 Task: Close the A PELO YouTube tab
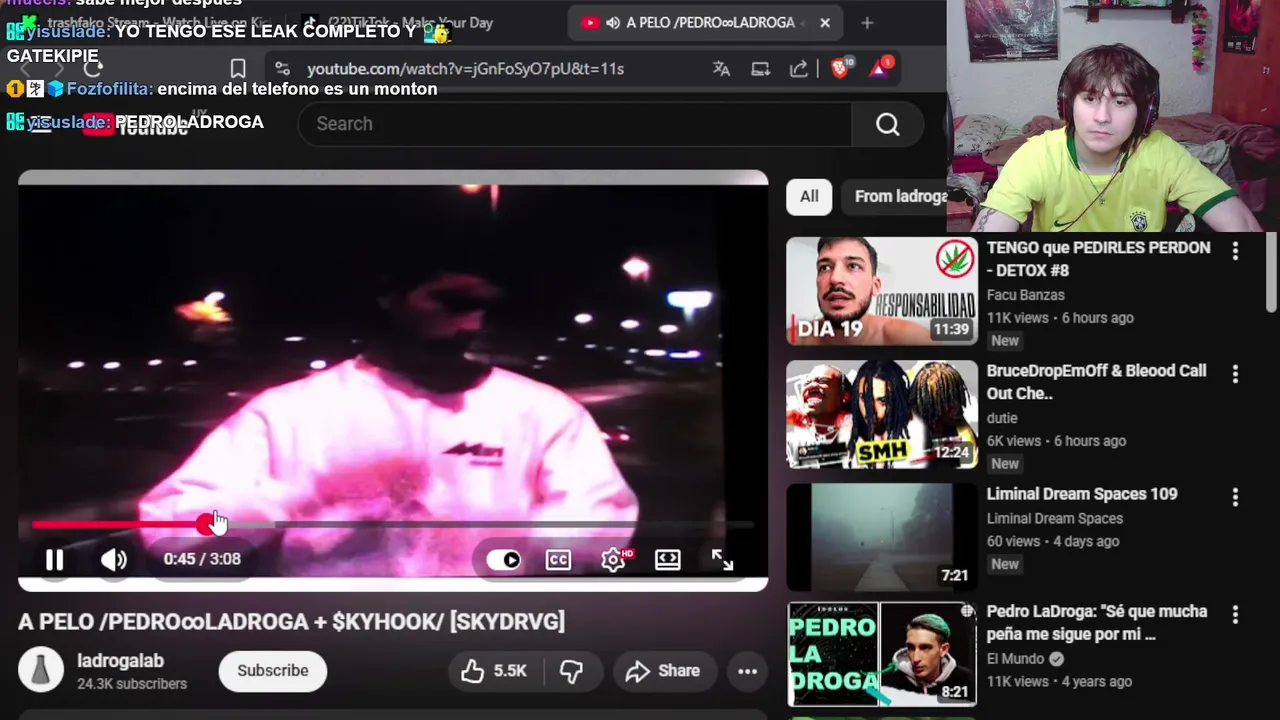tap(825, 23)
